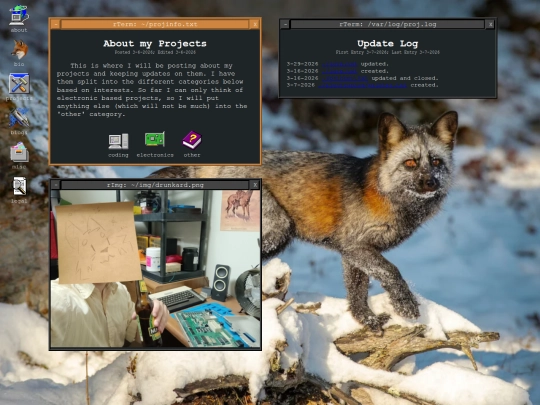Click the 'rImg: ~/img/drunkard.png' title bar
The height and width of the screenshot is (405, 540).
click(x=155, y=185)
